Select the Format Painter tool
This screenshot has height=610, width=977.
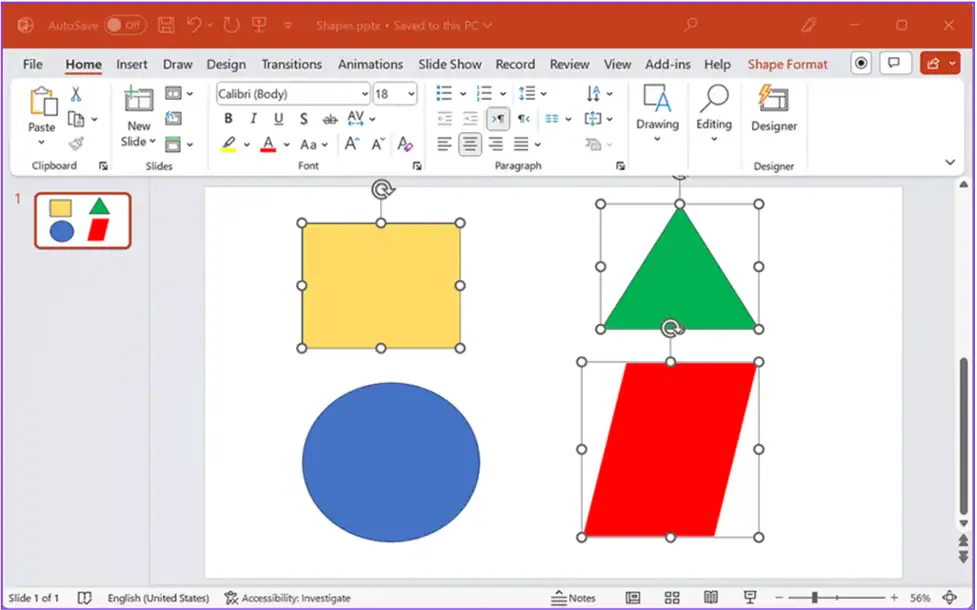point(76,144)
